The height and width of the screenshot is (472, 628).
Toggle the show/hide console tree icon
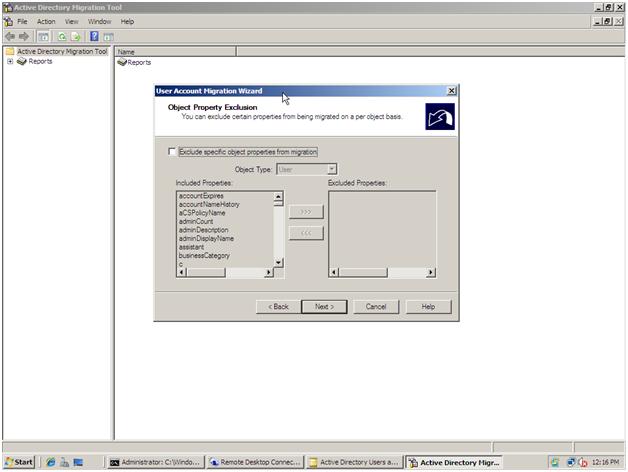coord(43,37)
